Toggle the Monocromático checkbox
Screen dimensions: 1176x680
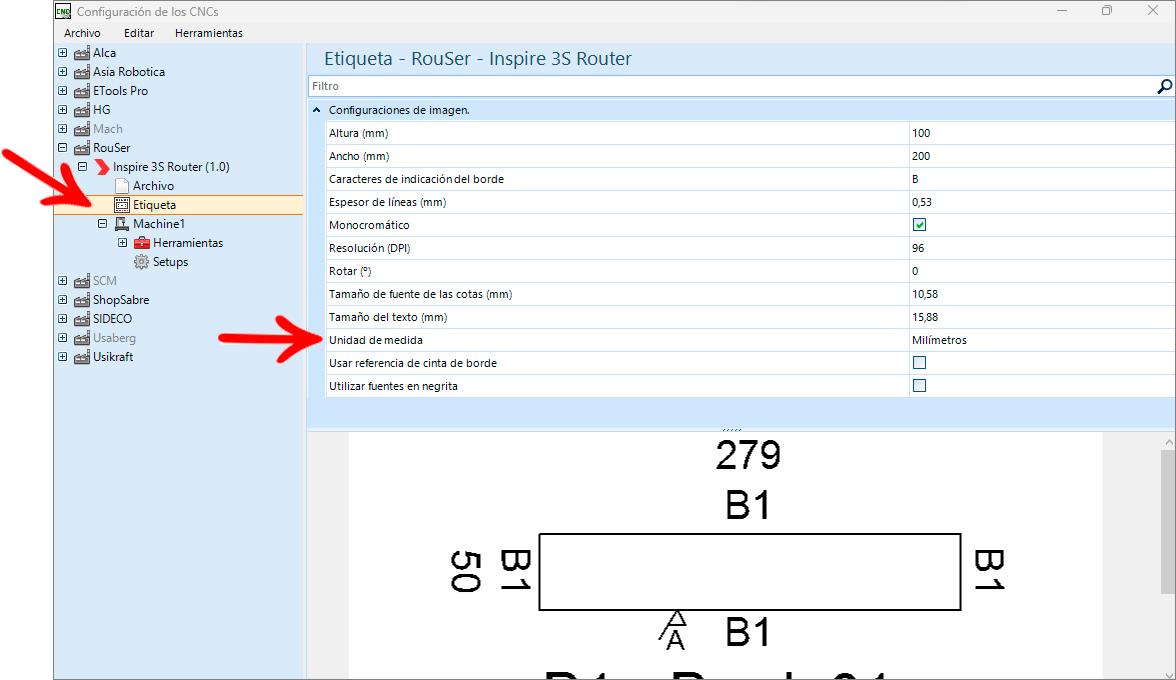[919, 225]
